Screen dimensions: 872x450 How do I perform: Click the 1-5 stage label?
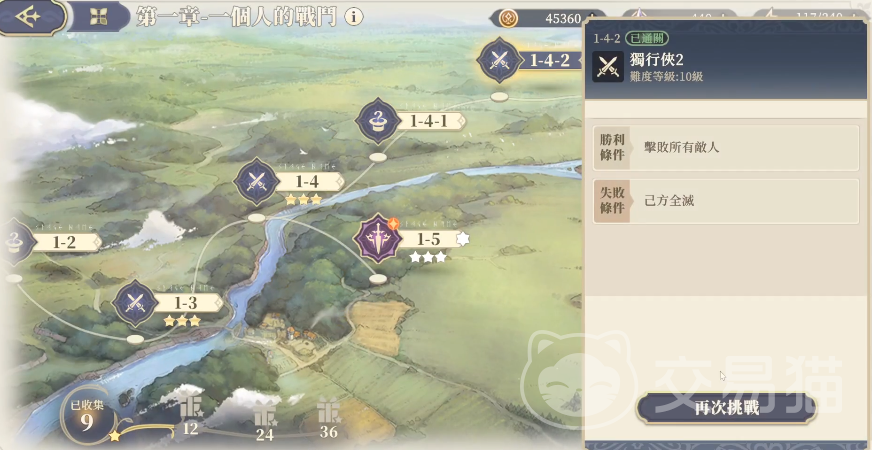coord(429,240)
